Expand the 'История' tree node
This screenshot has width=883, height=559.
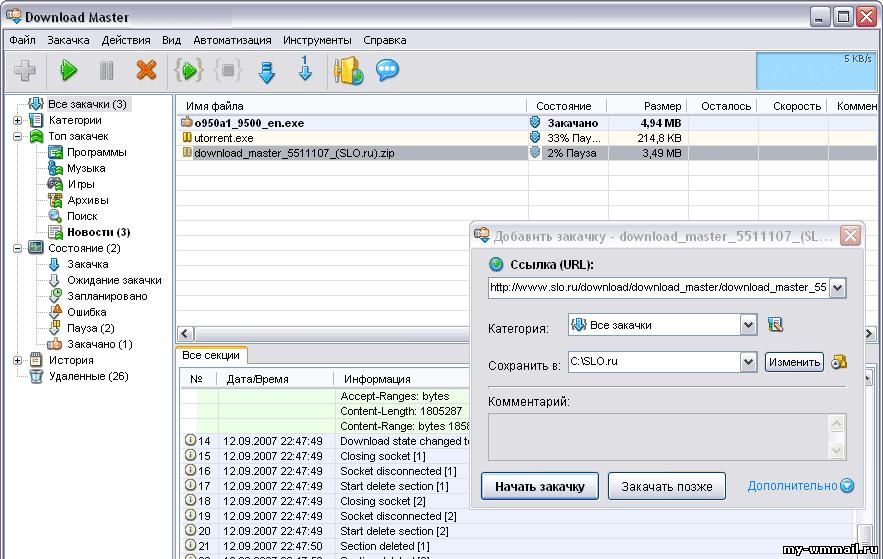coord(17,360)
